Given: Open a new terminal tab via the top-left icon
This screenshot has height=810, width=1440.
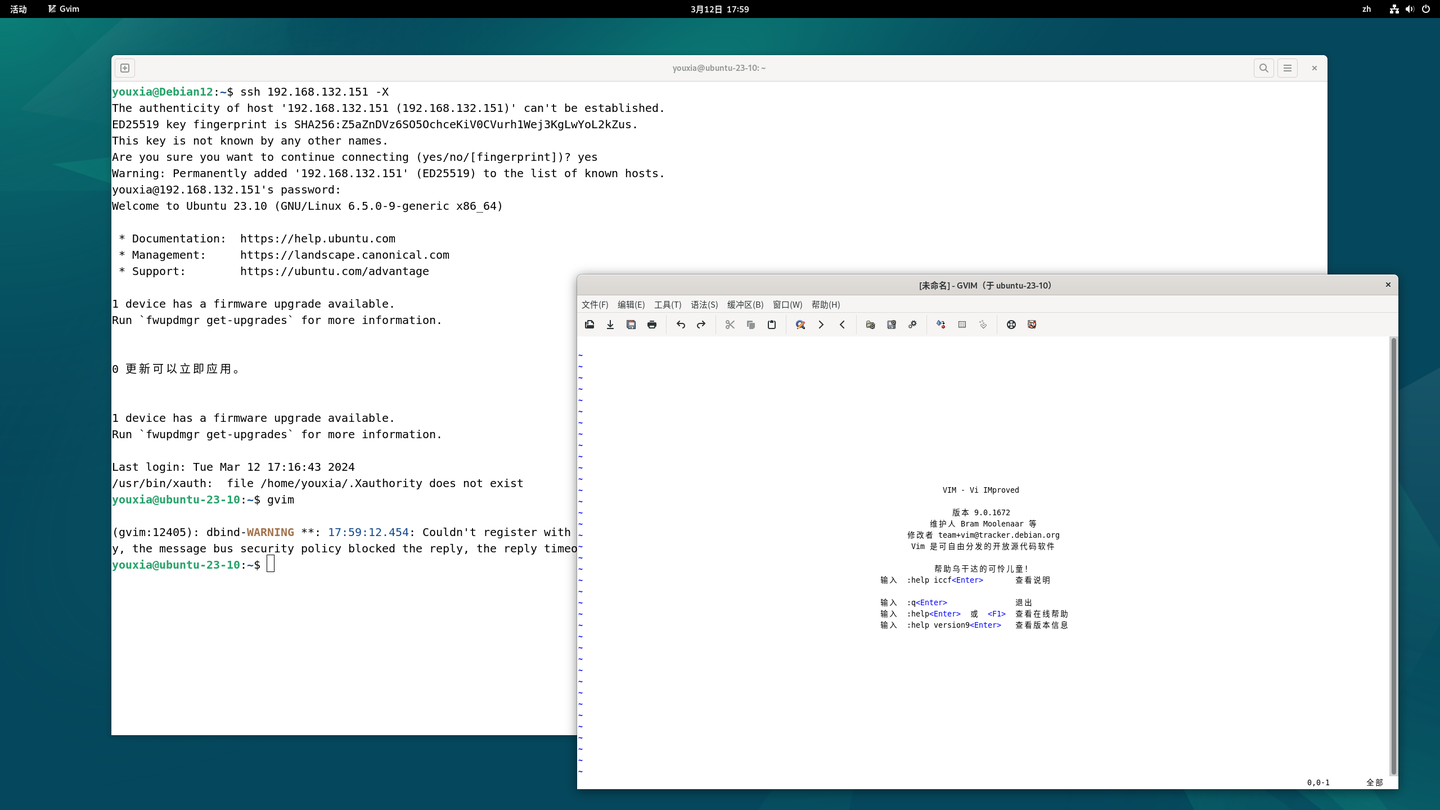Looking at the screenshot, I should (x=124, y=68).
